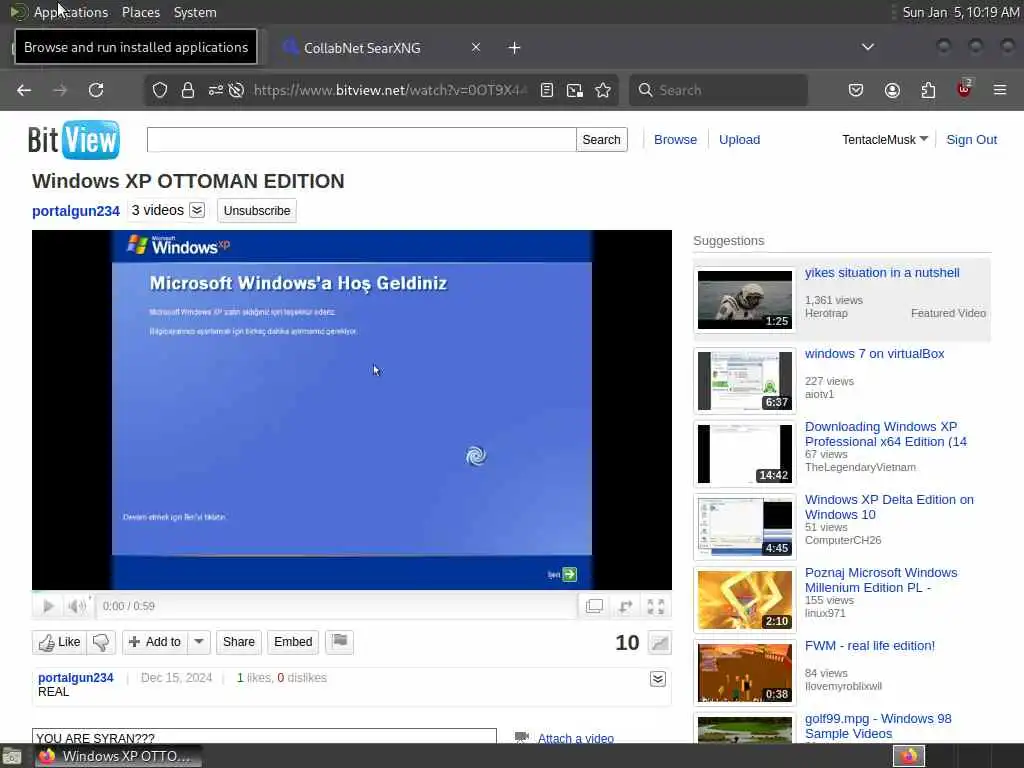Click the Share button
Image resolution: width=1024 pixels, height=768 pixels.
(x=238, y=642)
